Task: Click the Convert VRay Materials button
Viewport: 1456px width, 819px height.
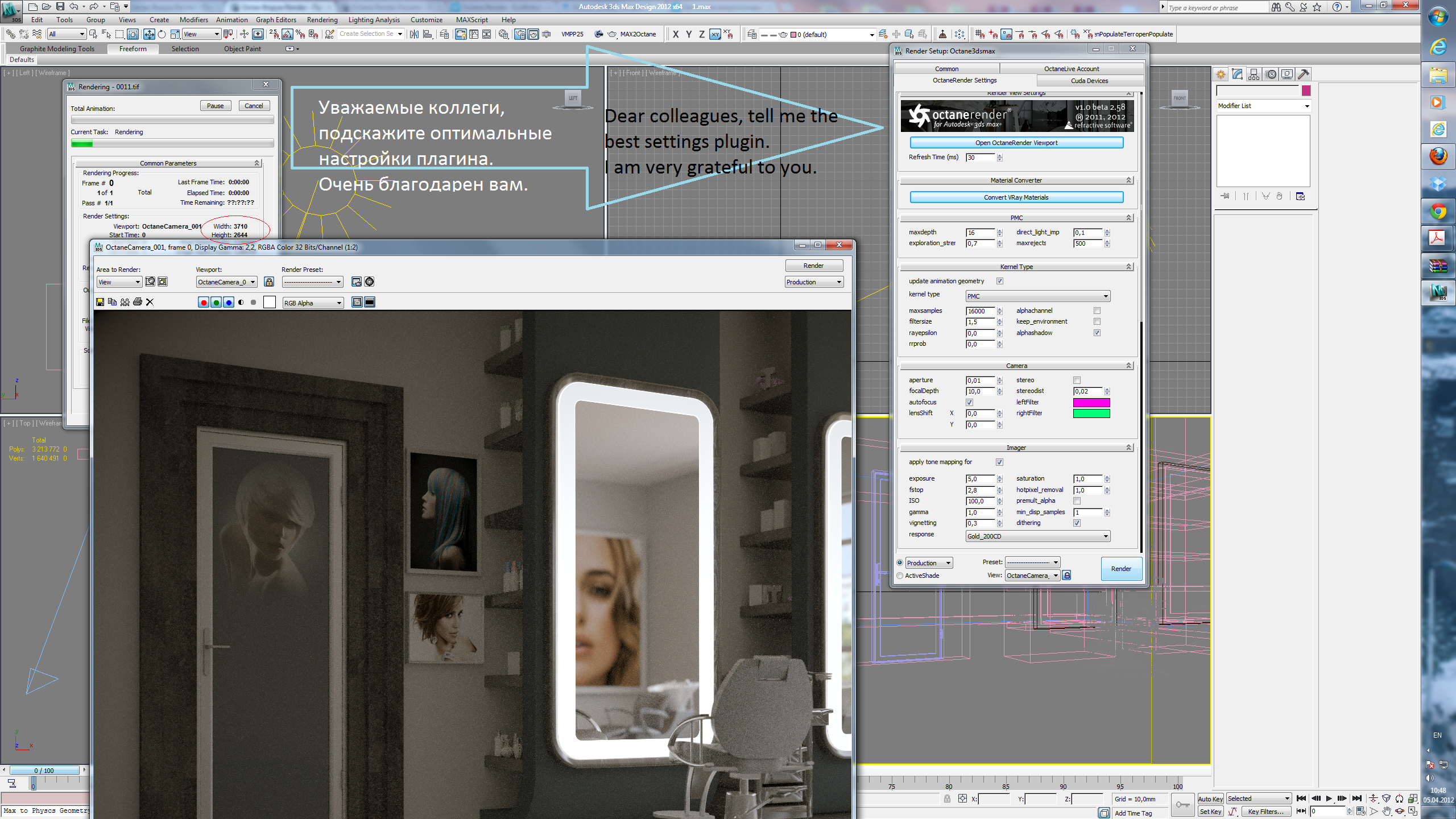Action: (1016, 197)
